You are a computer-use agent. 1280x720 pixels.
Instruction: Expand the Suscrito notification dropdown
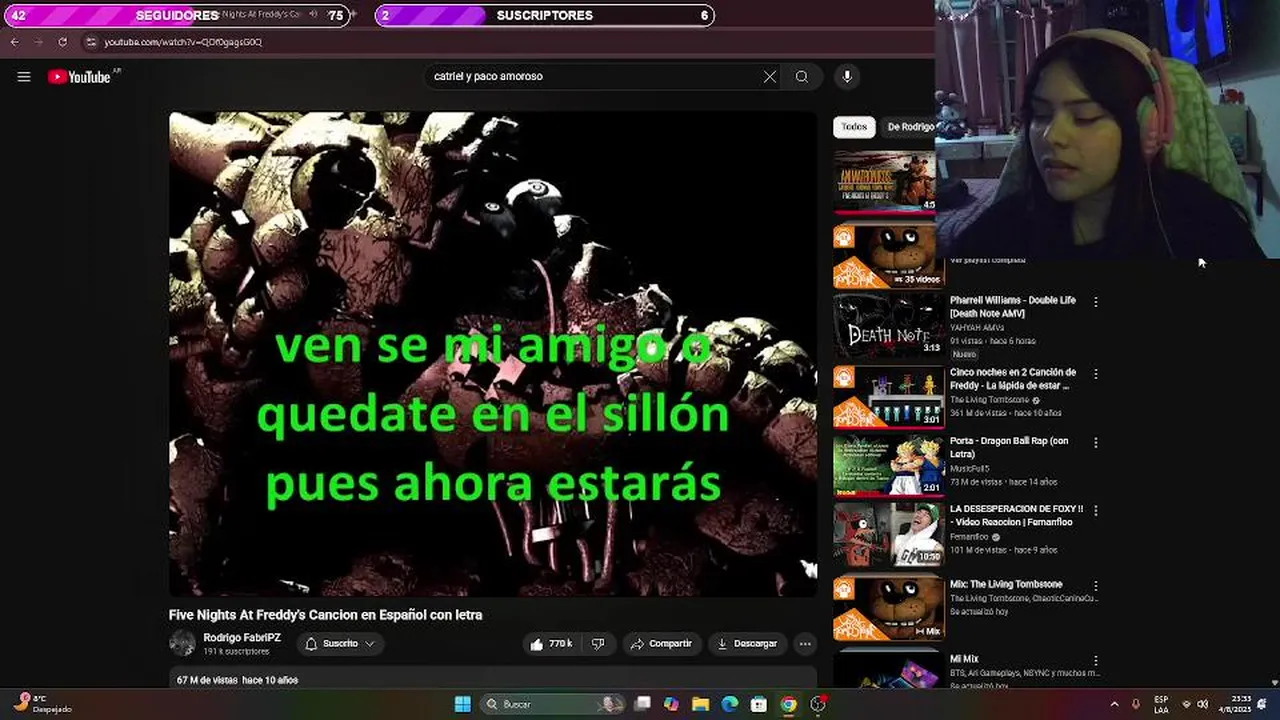[x=341, y=644]
